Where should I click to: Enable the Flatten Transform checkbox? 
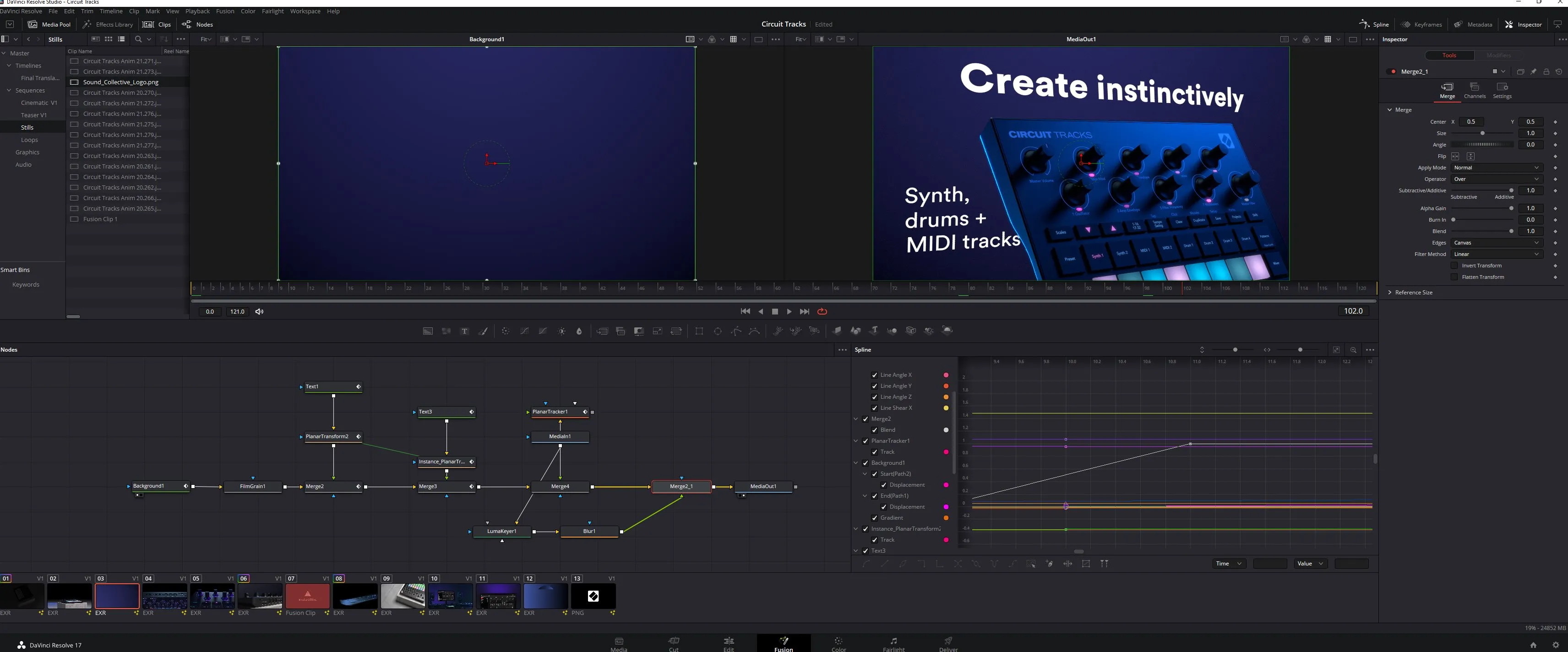pos(1454,277)
